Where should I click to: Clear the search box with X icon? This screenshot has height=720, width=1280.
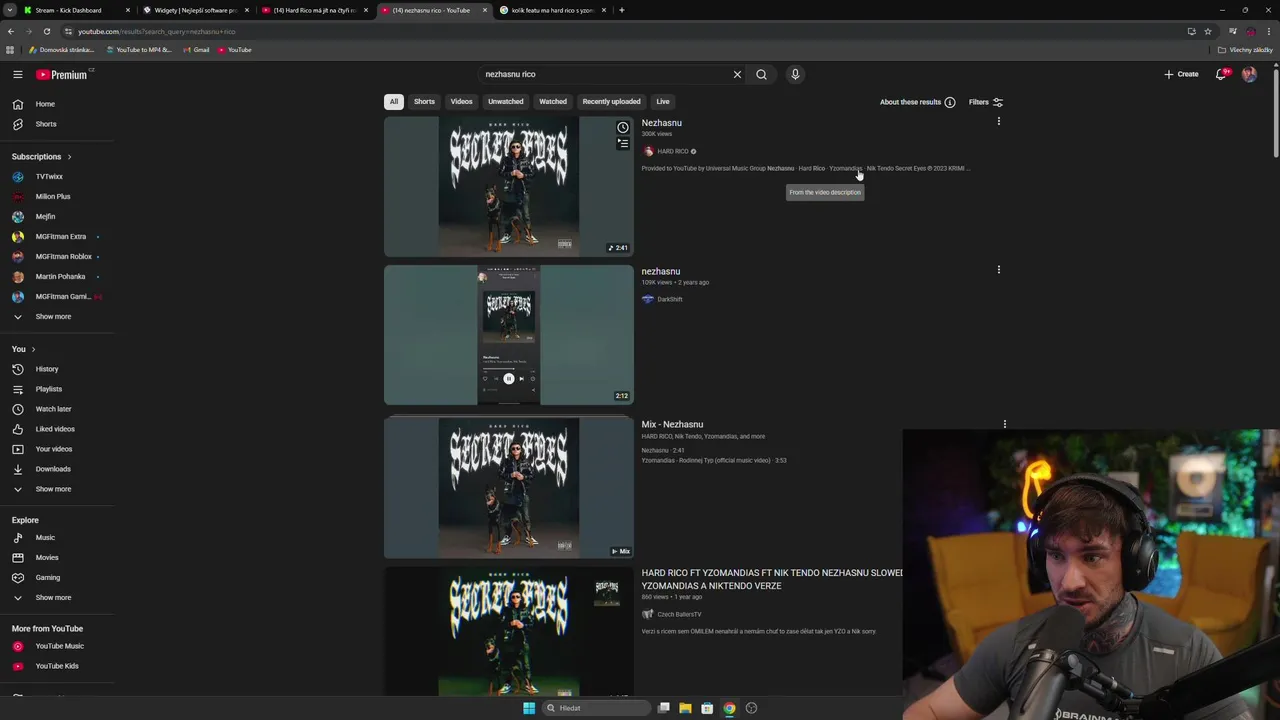pyautogui.click(x=737, y=74)
